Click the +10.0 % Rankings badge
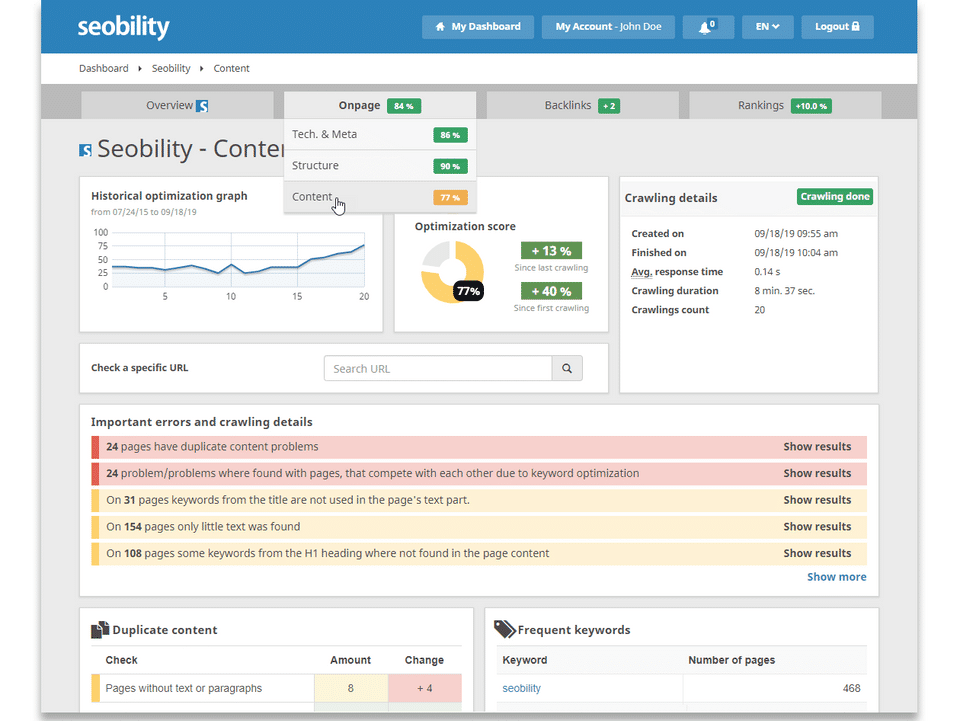Image resolution: width=960 pixels, height=721 pixels. [811, 106]
